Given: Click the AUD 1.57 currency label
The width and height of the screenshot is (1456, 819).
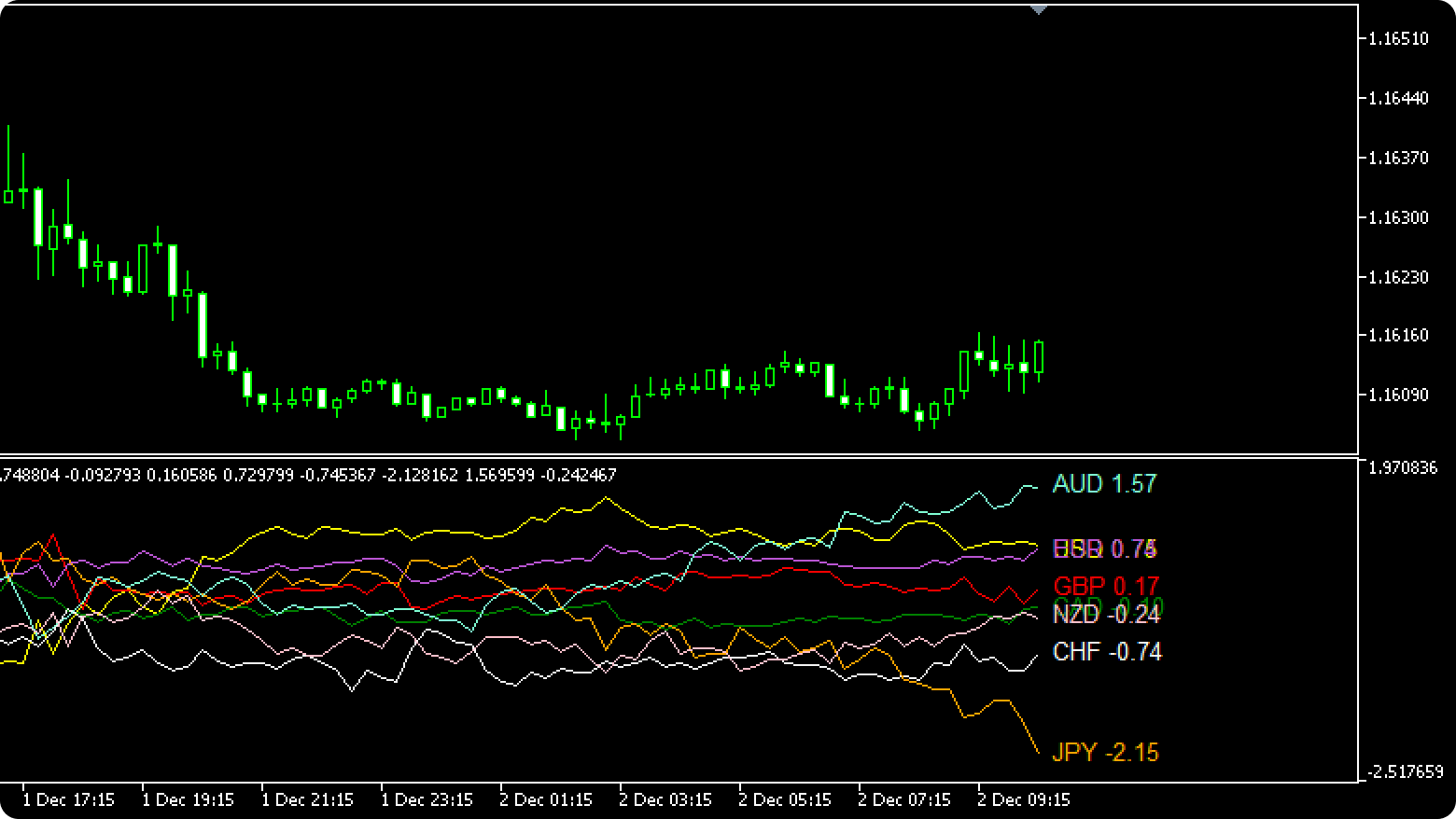Looking at the screenshot, I should click(1104, 485).
